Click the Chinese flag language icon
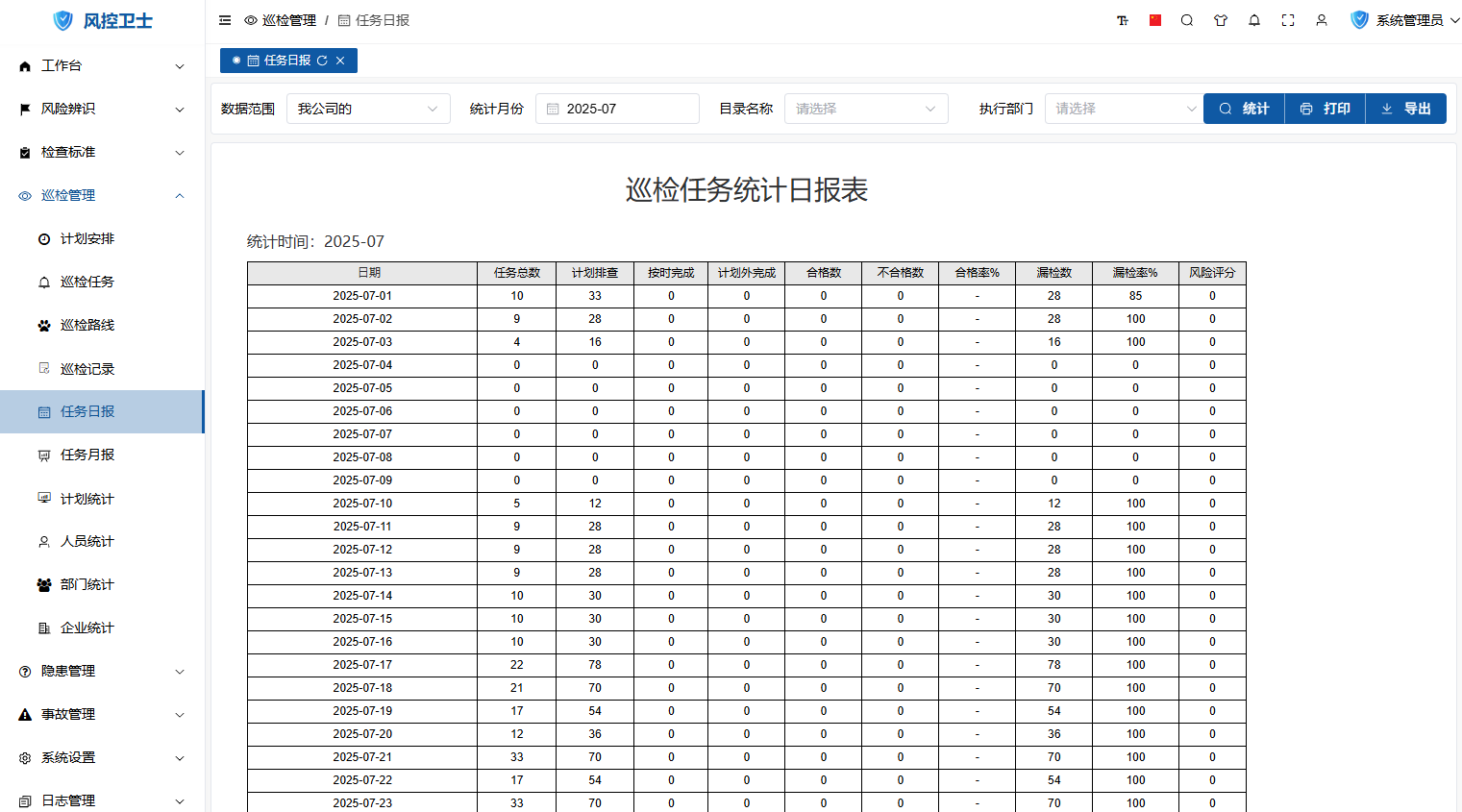Screen dimensions: 1462x812 pos(1155,20)
